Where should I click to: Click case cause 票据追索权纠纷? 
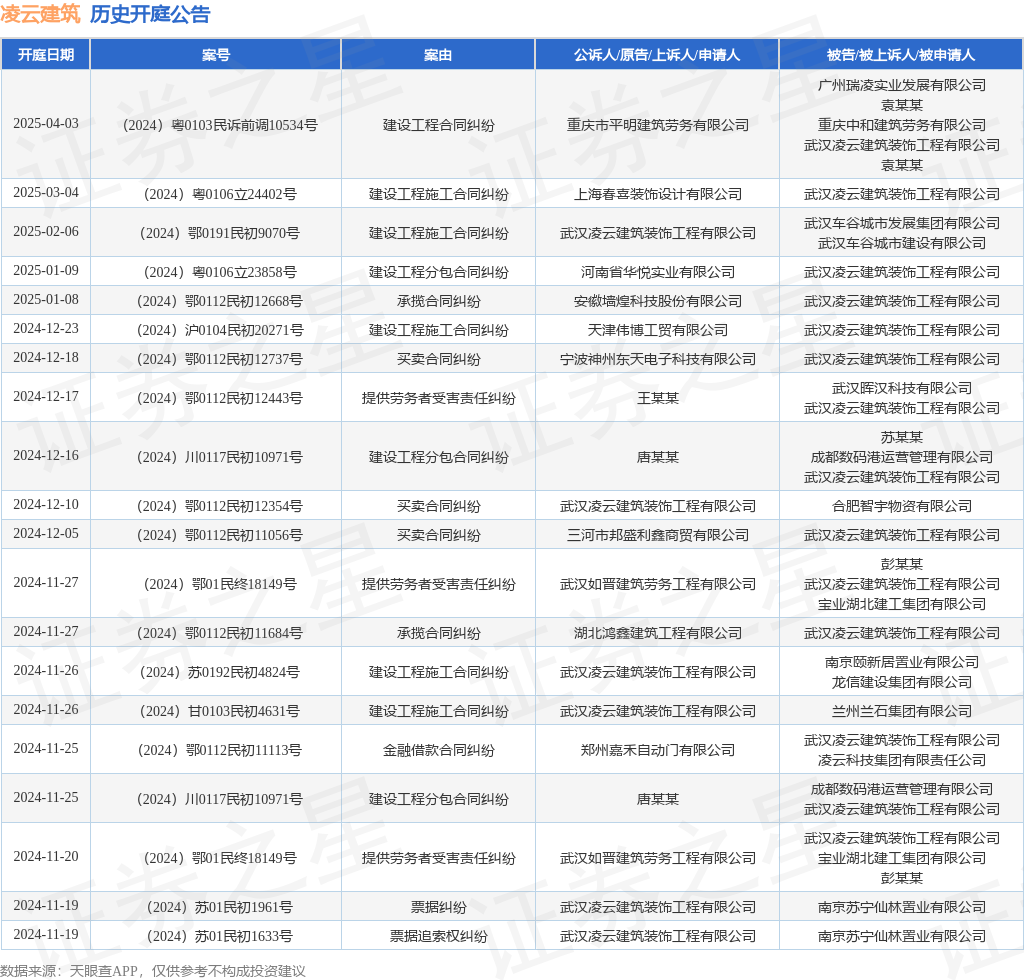tap(438, 936)
